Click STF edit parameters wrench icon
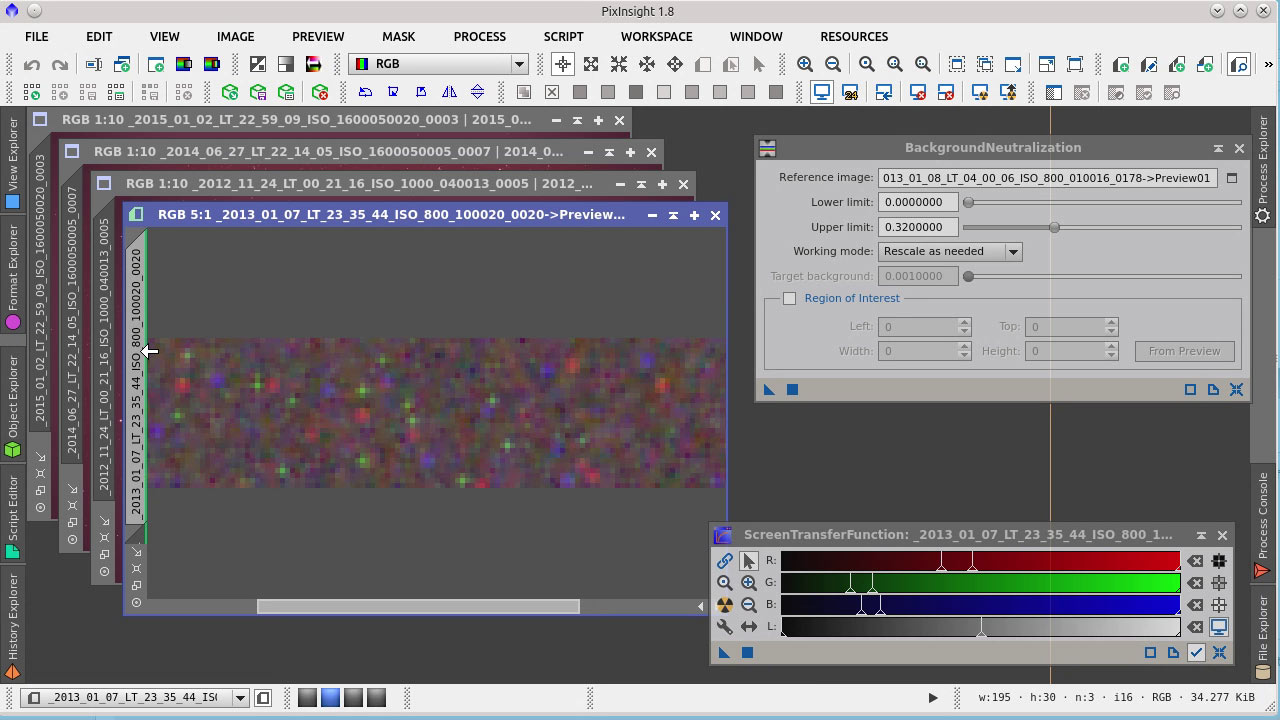Screen dimensions: 1280x720 point(725,627)
